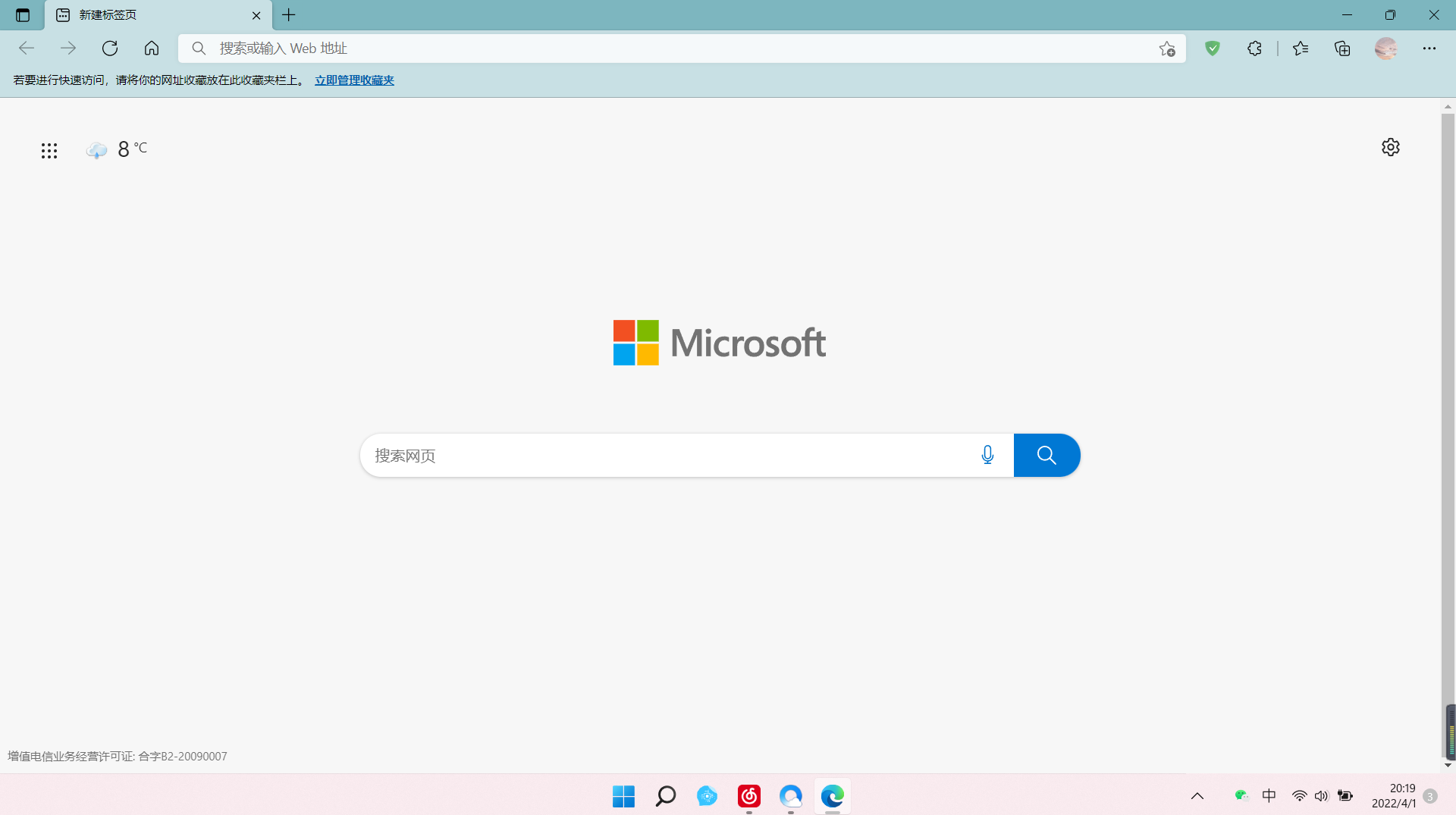Image resolution: width=1456 pixels, height=815 pixels.
Task: Open page settings gear
Action: pos(1390,147)
